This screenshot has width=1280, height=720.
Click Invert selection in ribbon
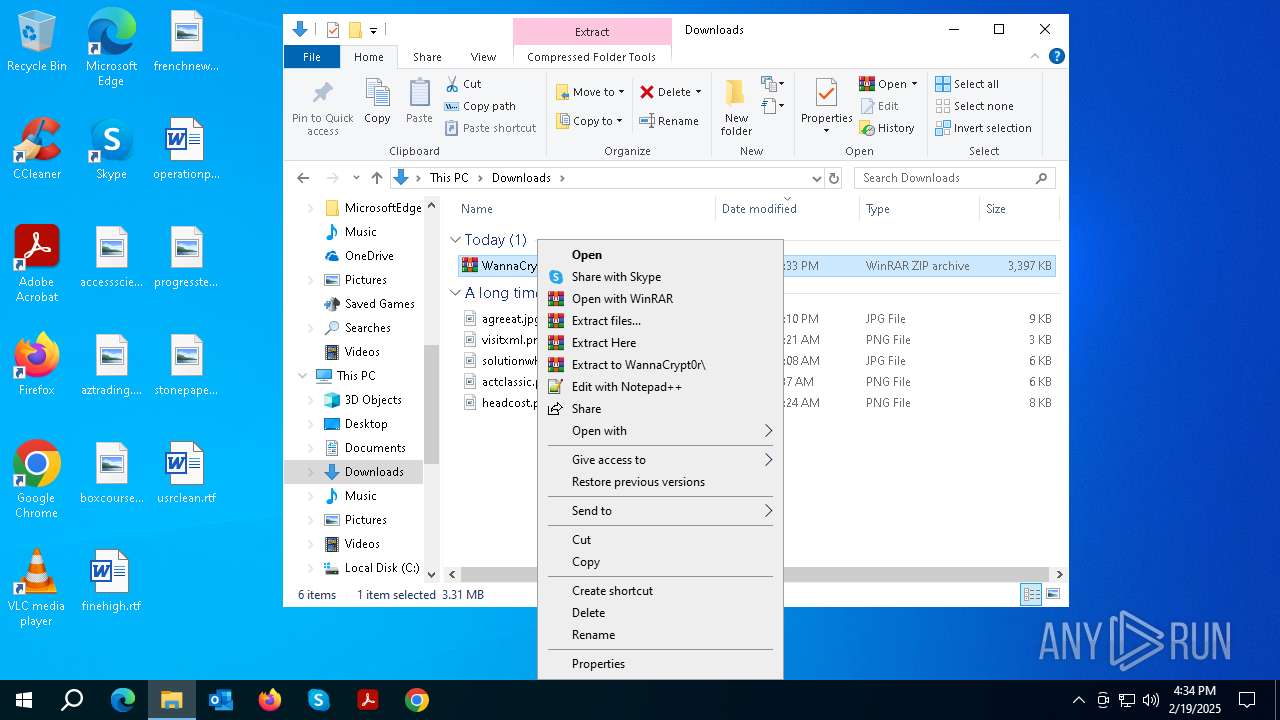984,128
